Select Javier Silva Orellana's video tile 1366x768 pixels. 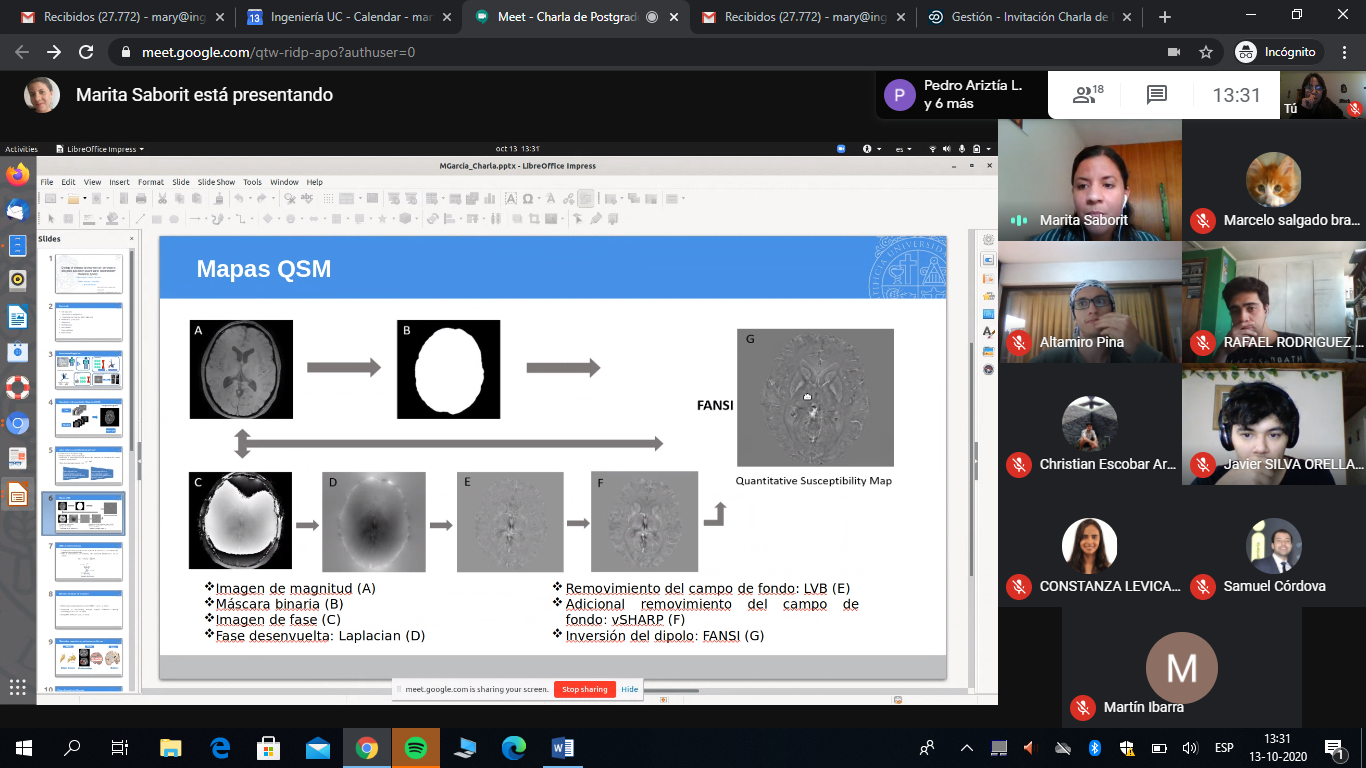(x=1273, y=425)
